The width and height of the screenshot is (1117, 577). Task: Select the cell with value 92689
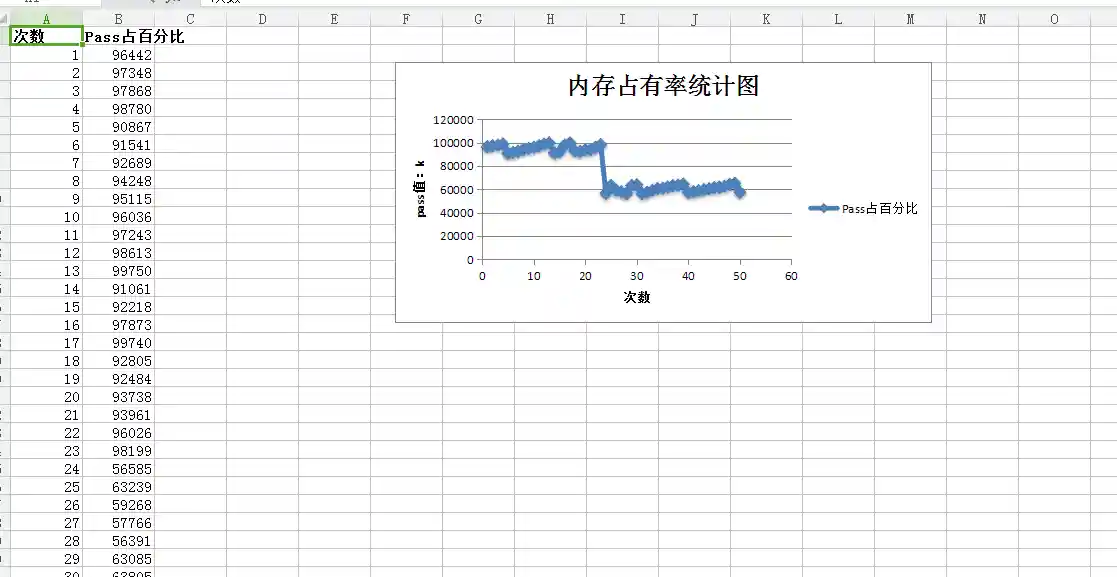point(118,162)
